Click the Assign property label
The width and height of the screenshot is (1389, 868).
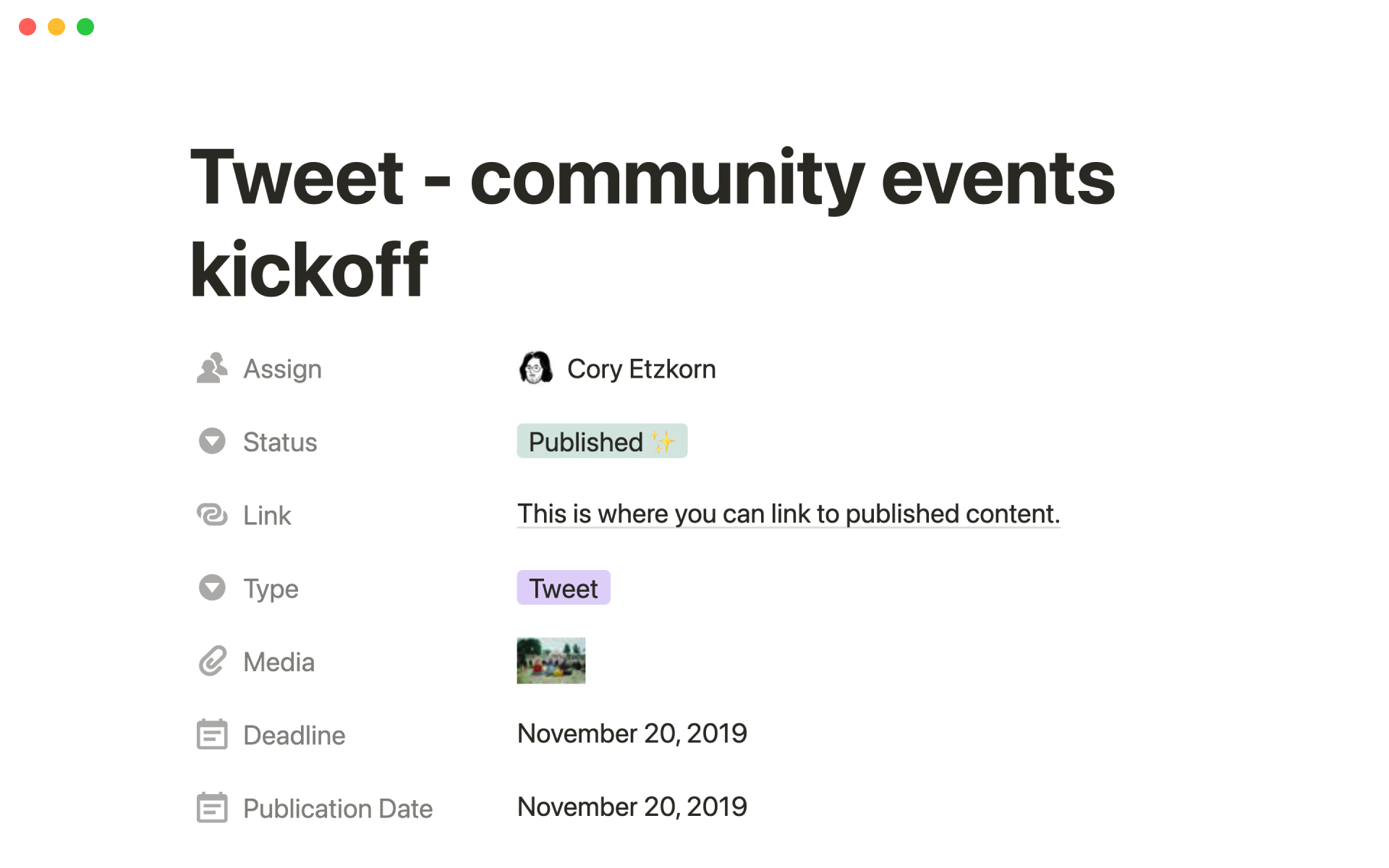click(x=282, y=369)
